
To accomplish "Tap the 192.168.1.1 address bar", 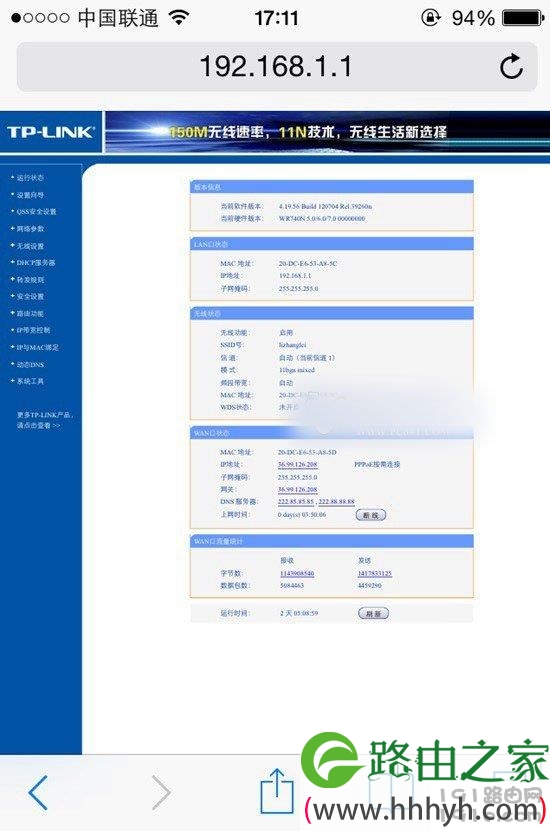I will coord(276,67).
